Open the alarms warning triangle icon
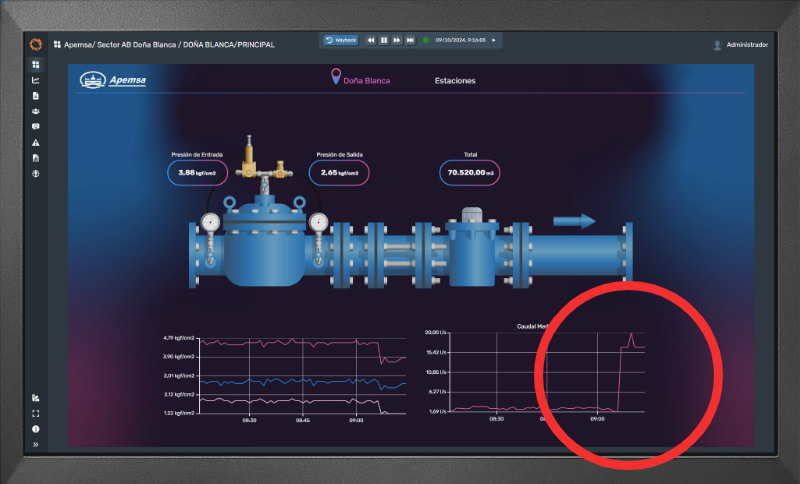 [x=36, y=143]
